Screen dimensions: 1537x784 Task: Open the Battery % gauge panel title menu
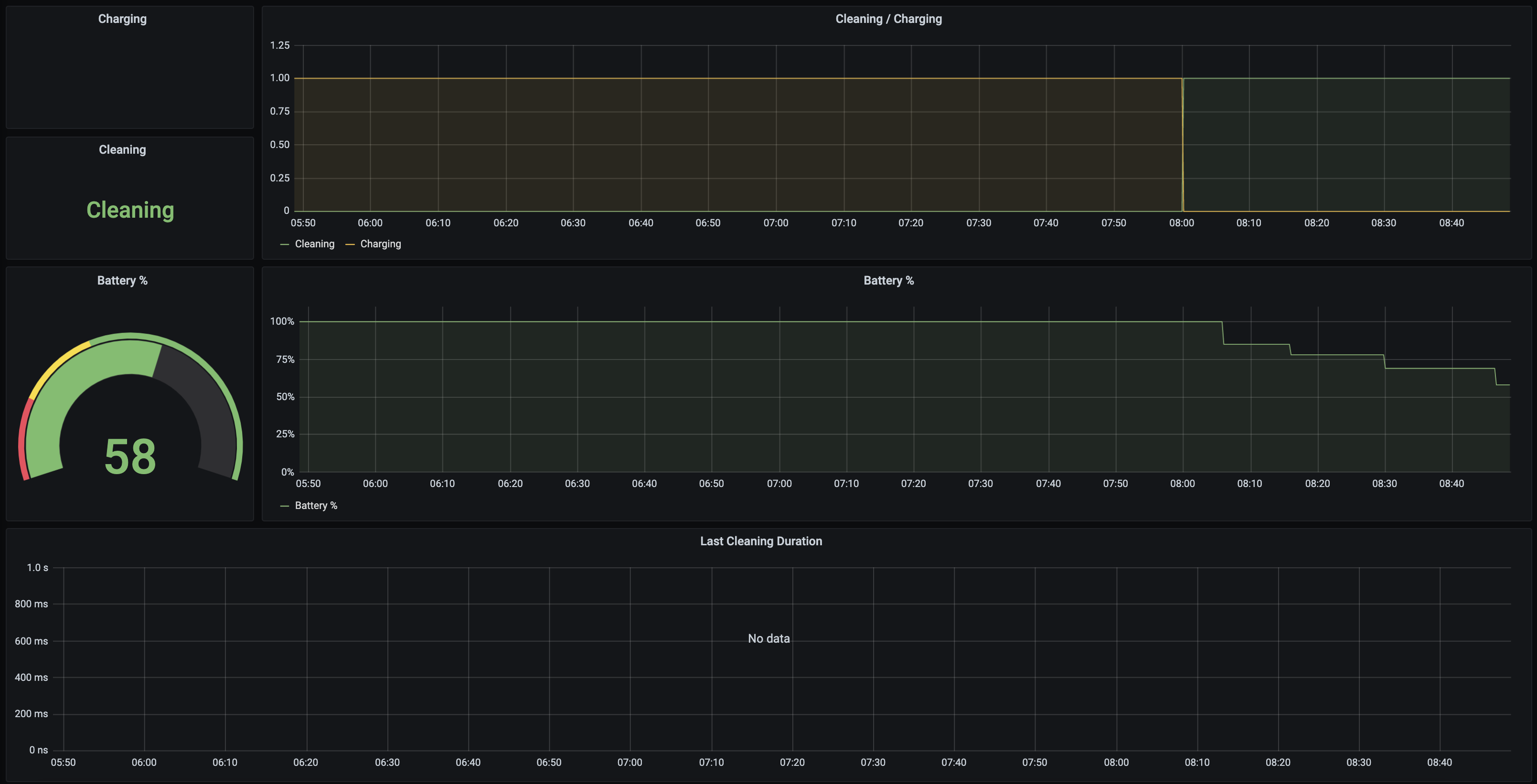pyautogui.click(x=122, y=280)
